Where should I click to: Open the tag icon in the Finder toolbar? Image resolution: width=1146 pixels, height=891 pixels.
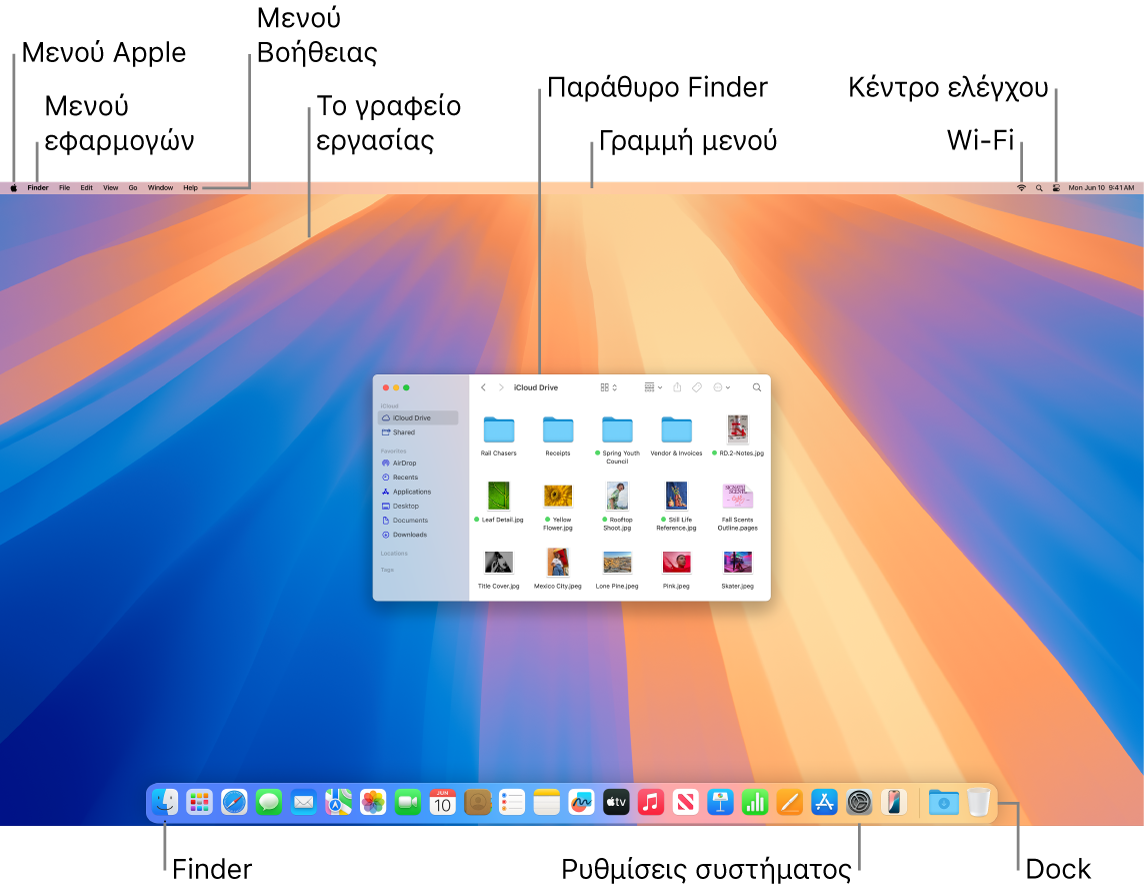pyautogui.click(x=697, y=387)
